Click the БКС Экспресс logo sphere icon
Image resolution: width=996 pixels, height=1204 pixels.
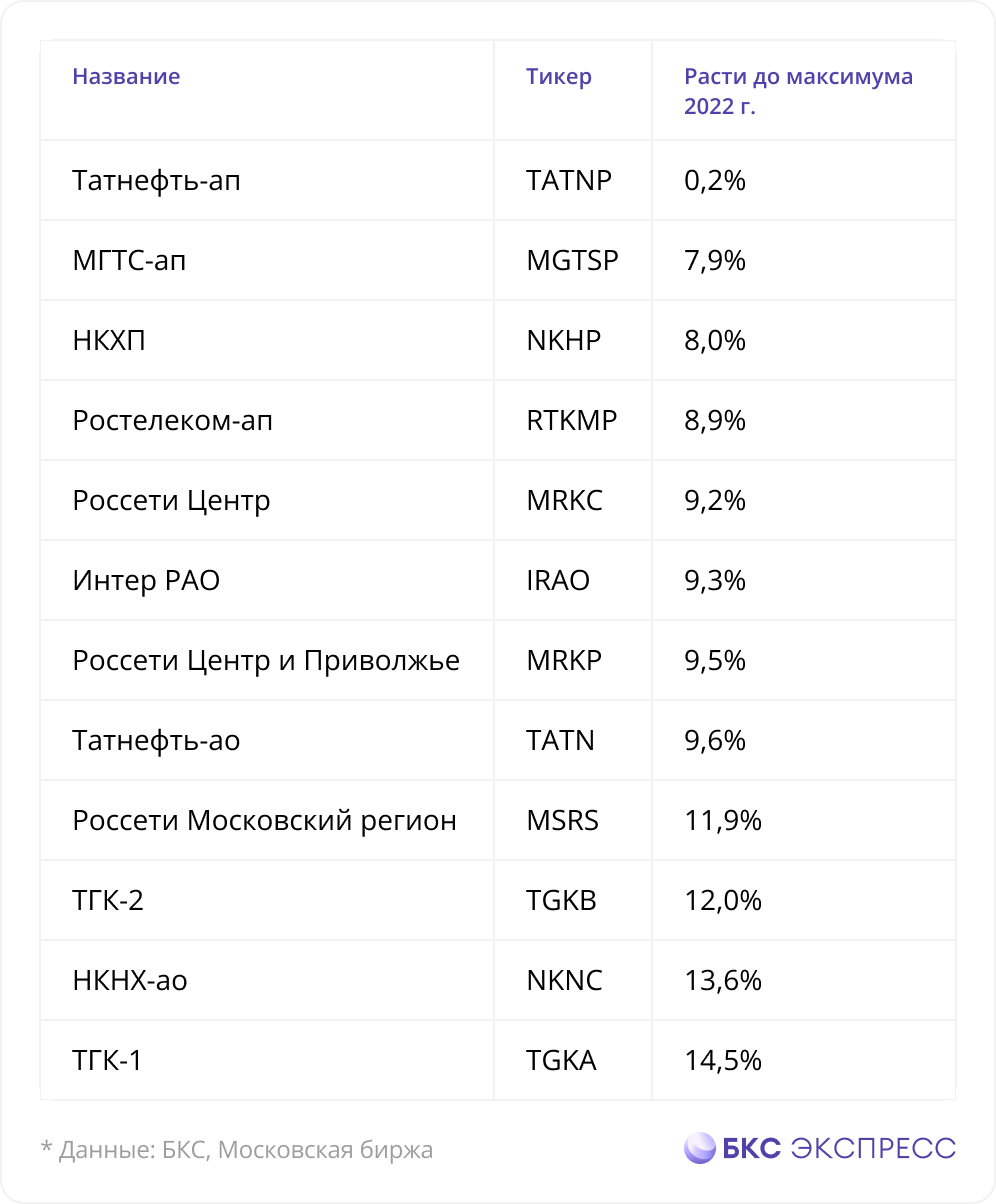point(700,1148)
